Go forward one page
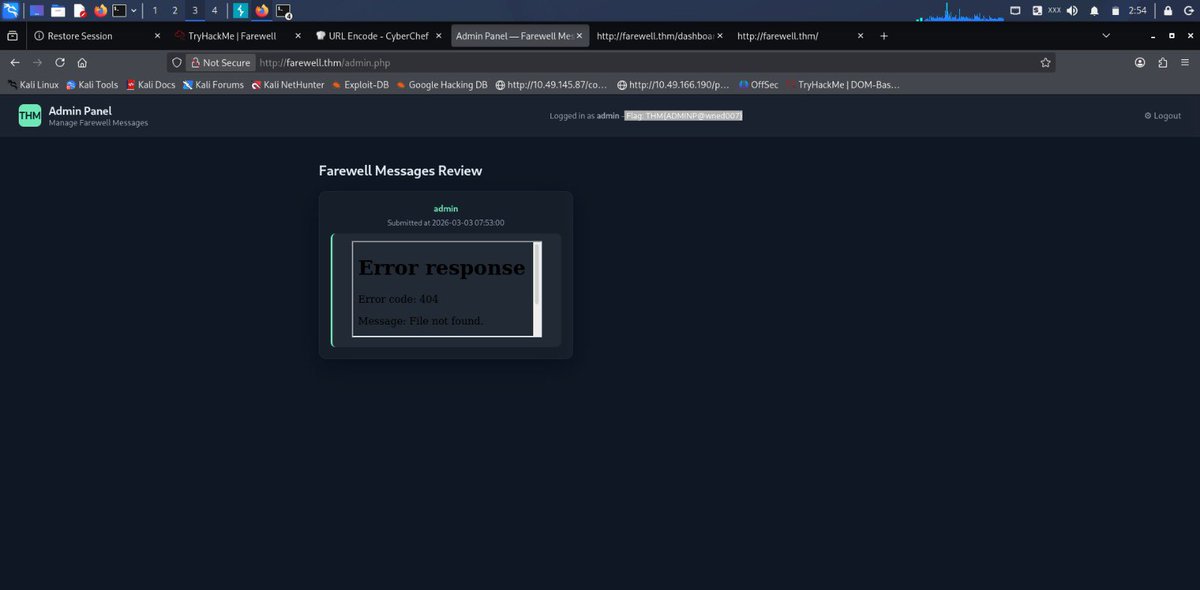This screenshot has width=1200, height=590. (37, 62)
